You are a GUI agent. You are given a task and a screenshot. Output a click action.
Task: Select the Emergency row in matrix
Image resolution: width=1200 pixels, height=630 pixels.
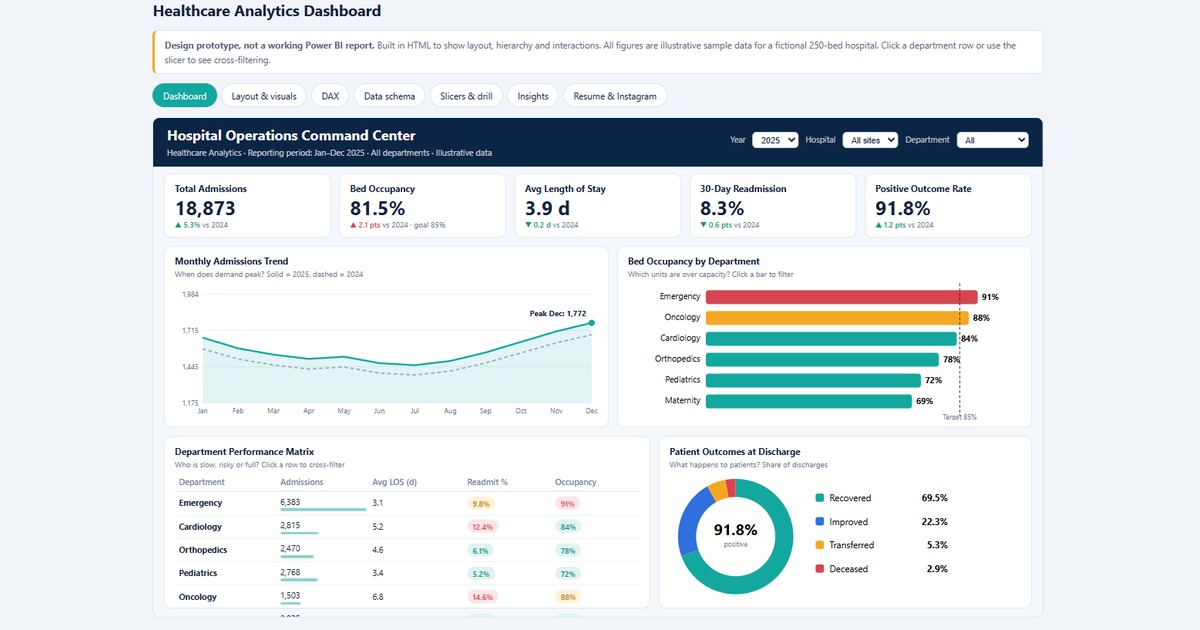408,503
